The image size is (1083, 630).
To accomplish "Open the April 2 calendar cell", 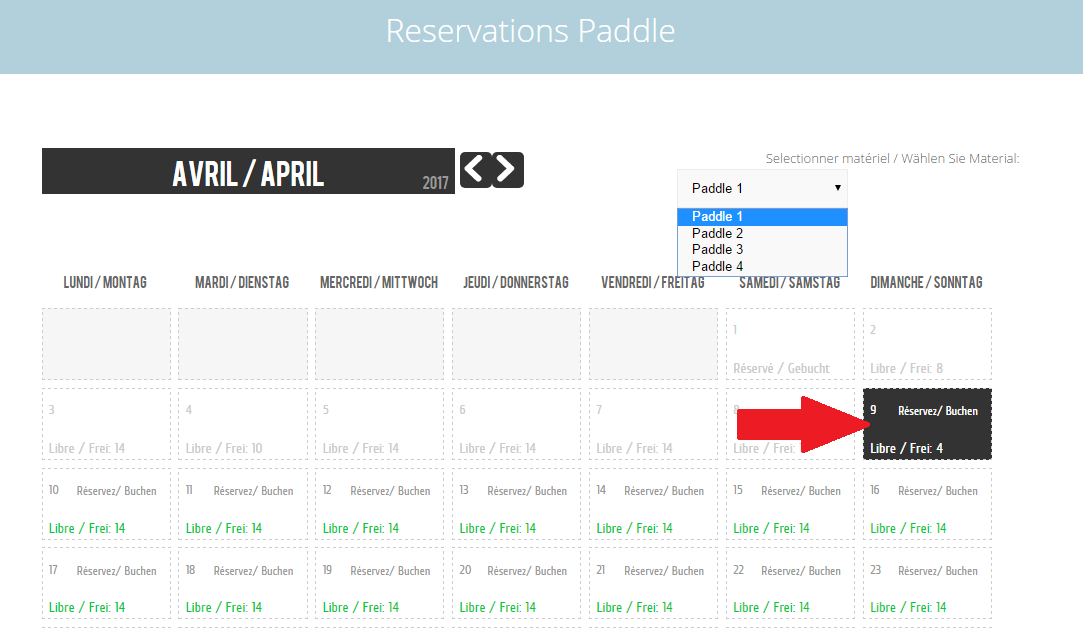I will point(927,344).
